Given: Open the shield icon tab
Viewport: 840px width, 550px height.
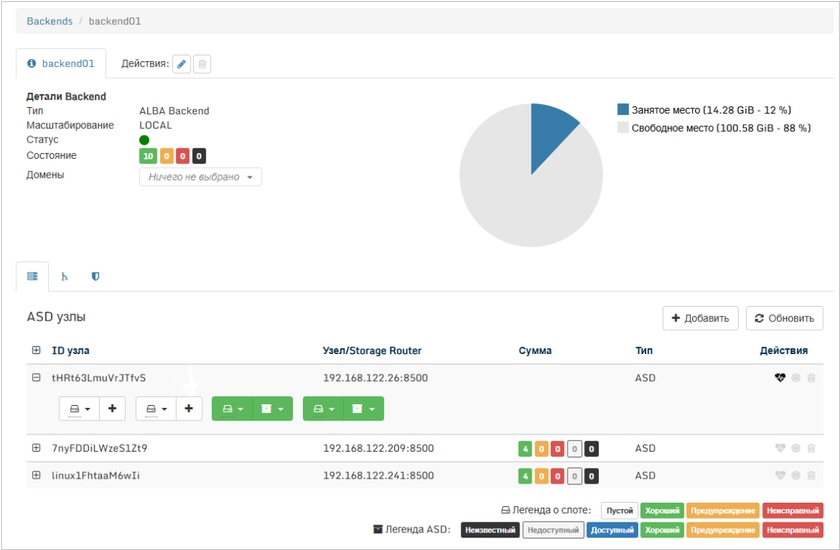Looking at the screenshot, I should pyautogui.click(x=96, y=276).
